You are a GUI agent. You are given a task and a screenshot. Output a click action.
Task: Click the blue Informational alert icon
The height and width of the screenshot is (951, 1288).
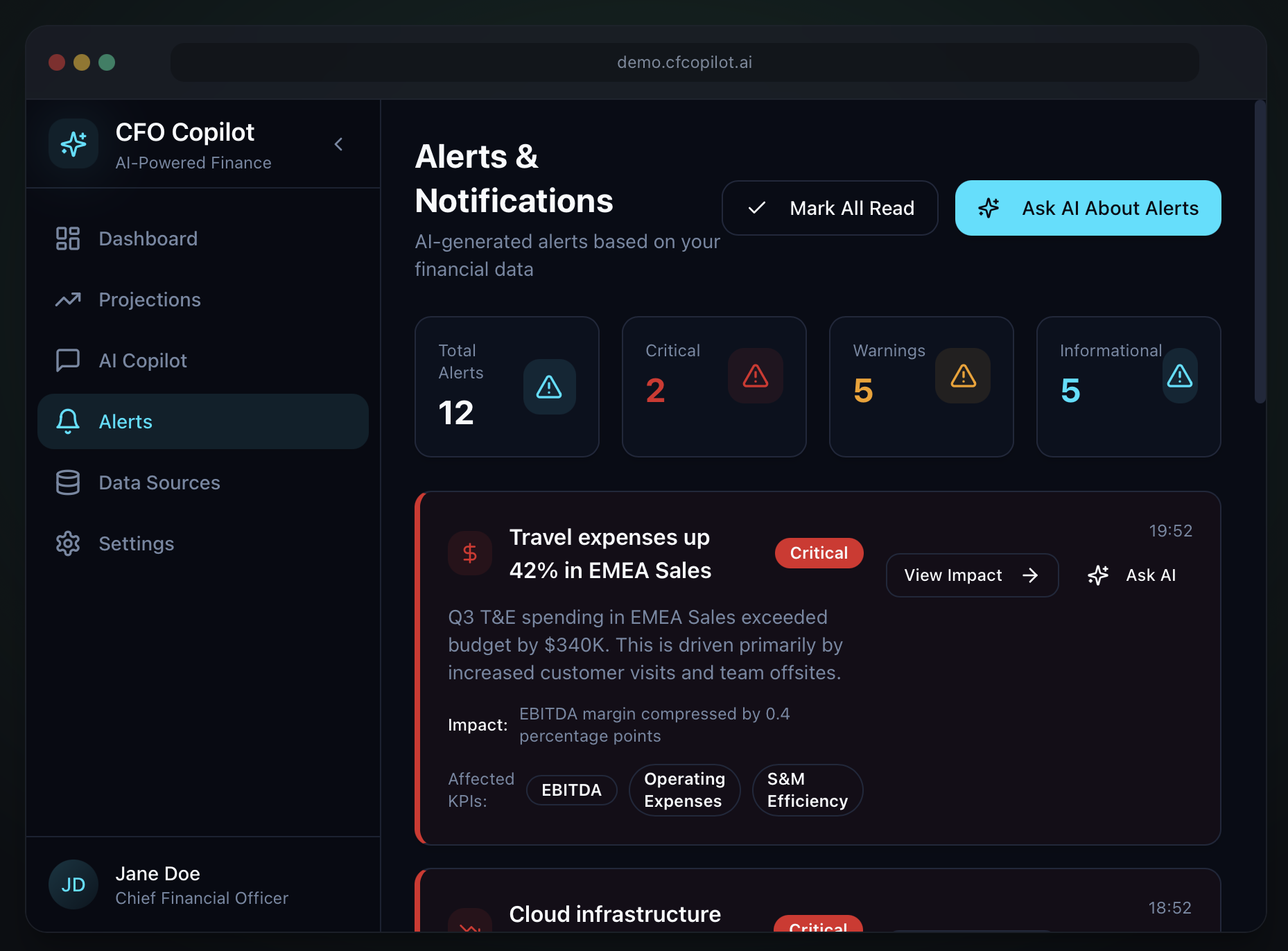1179,376
